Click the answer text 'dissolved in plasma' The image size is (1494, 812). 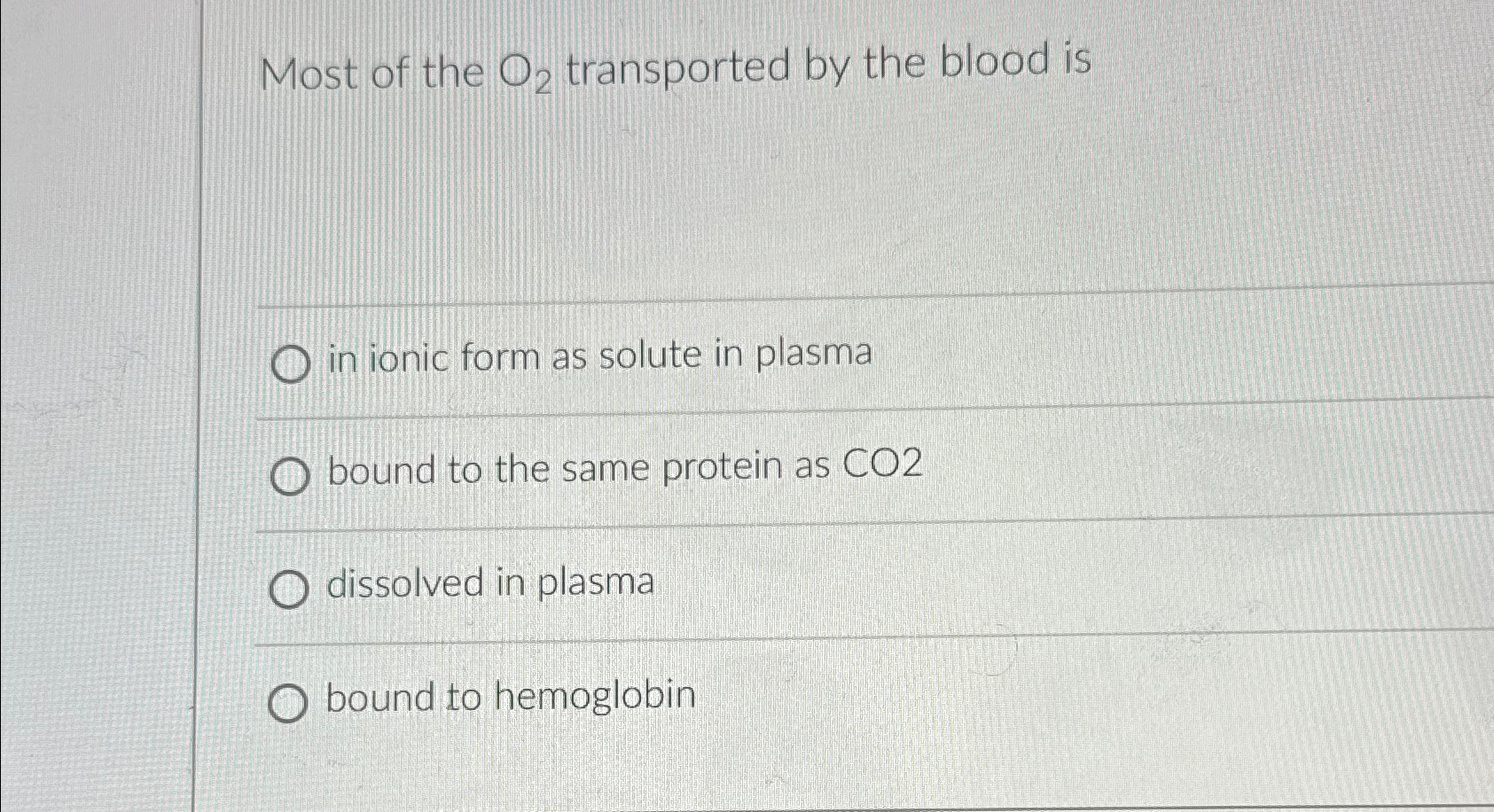click(x=490, y=583)
